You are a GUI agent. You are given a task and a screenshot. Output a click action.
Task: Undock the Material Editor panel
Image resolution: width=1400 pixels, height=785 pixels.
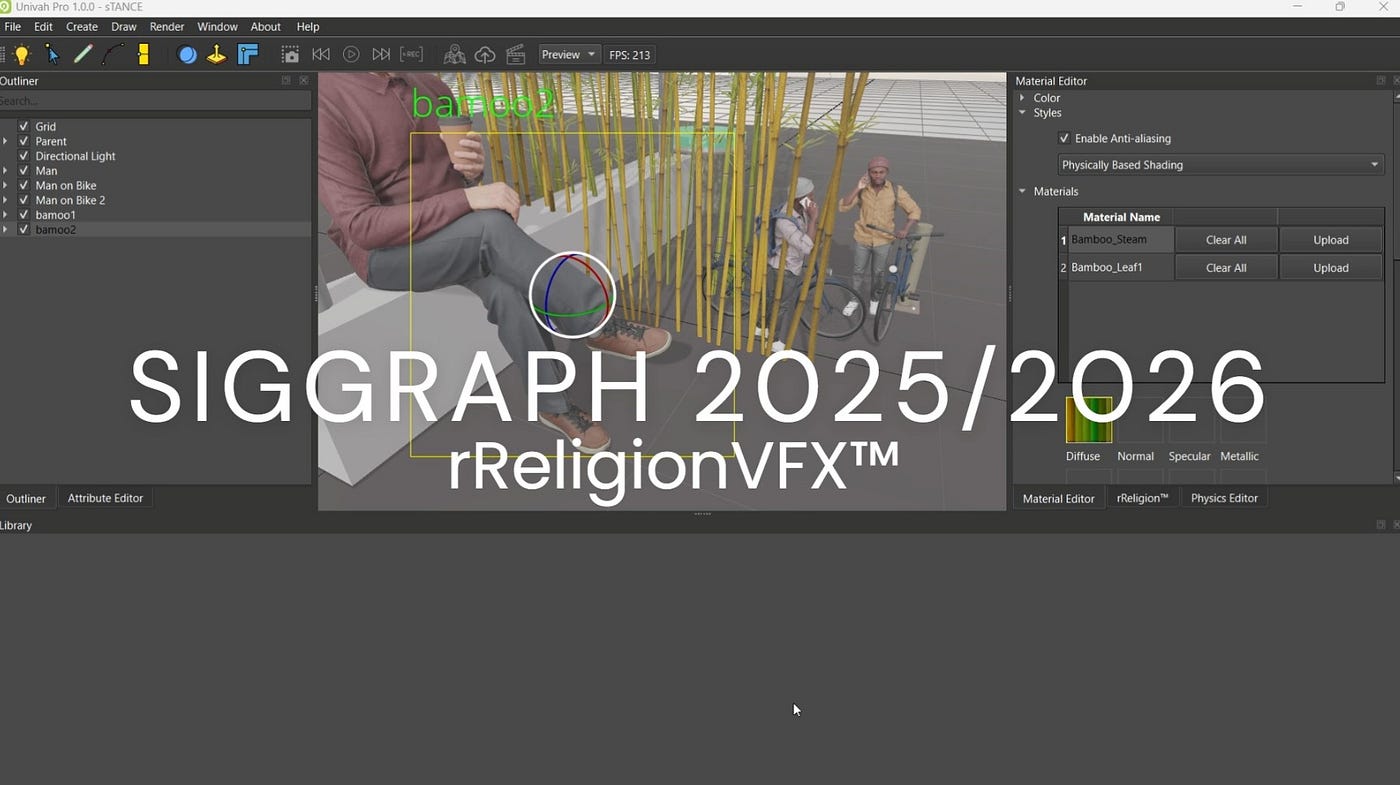(1381, 81)
